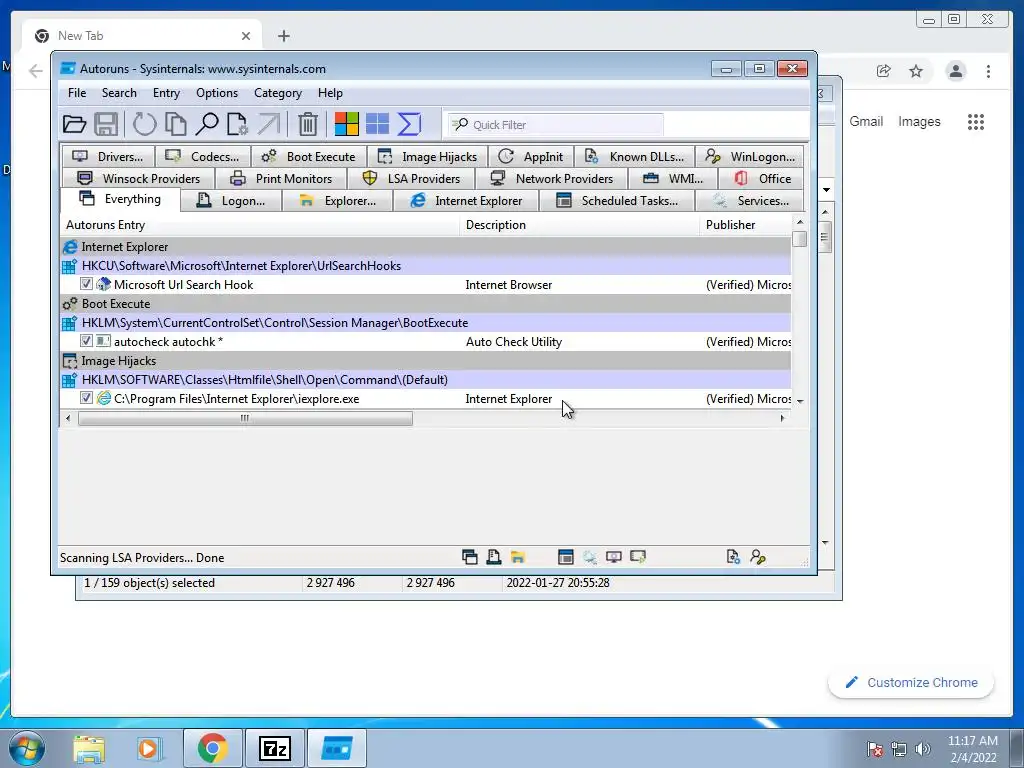Click the Delete trash can toolbar icon

[308, 124]
